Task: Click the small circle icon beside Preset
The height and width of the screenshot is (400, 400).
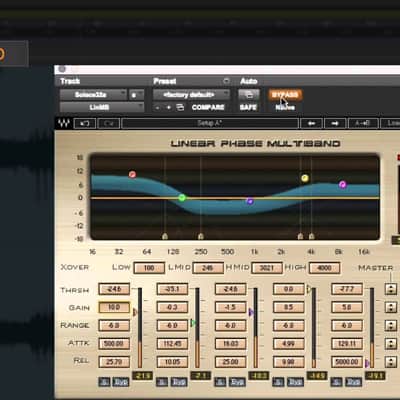Action: pyautogui.click(x=226, y=81)
